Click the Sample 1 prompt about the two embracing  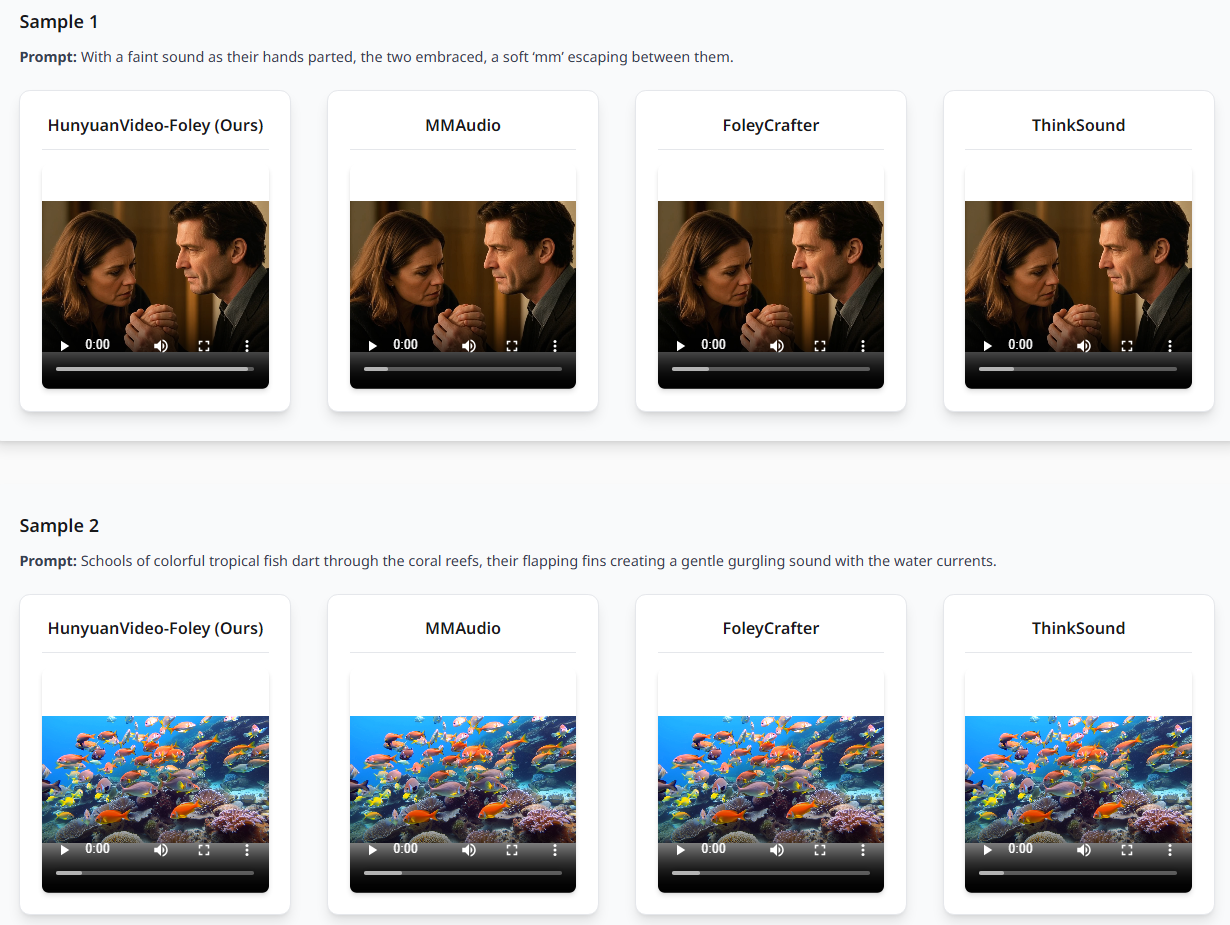(377, 57)
